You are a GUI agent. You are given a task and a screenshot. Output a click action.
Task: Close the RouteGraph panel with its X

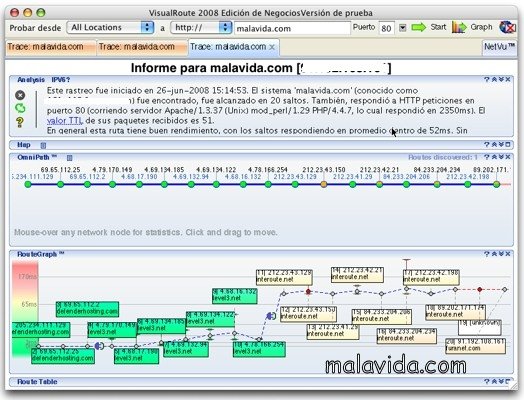[508, 254]
